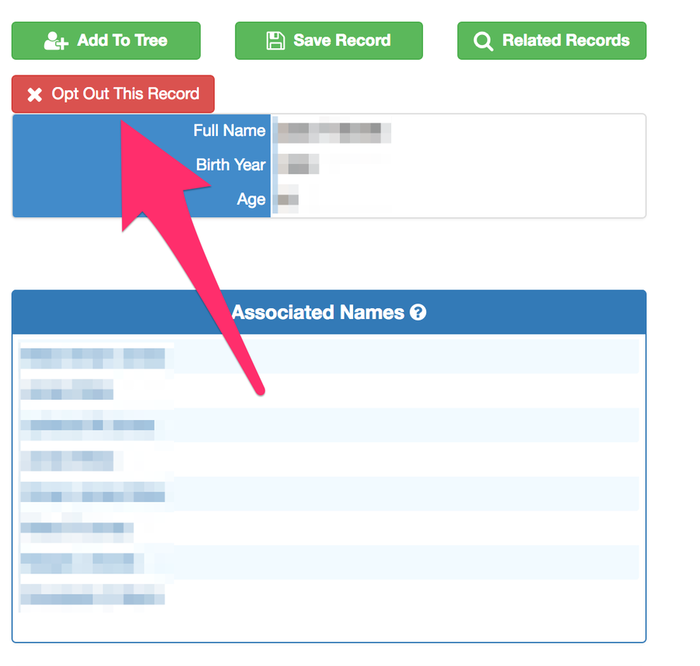Click the help question mark beside Associated Names
This screenshot has width=700, height=666.
(418, 312)
